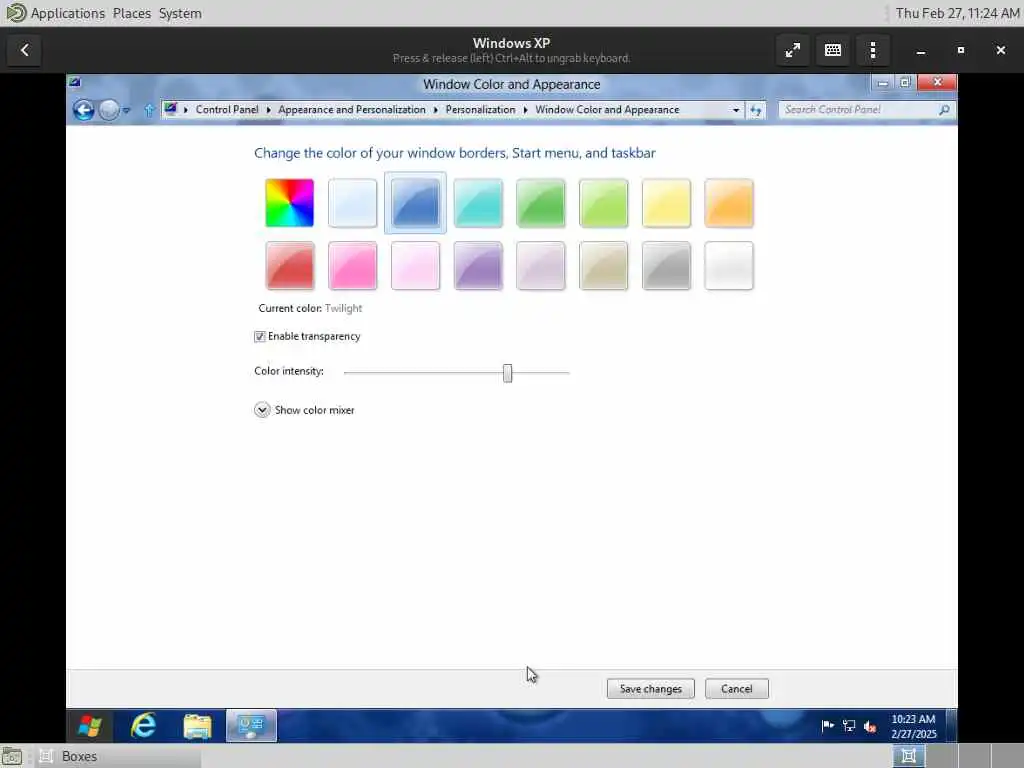Click the workspace switcher icon
This screenshot has width=1024, height=768.
tap(908, 756)
